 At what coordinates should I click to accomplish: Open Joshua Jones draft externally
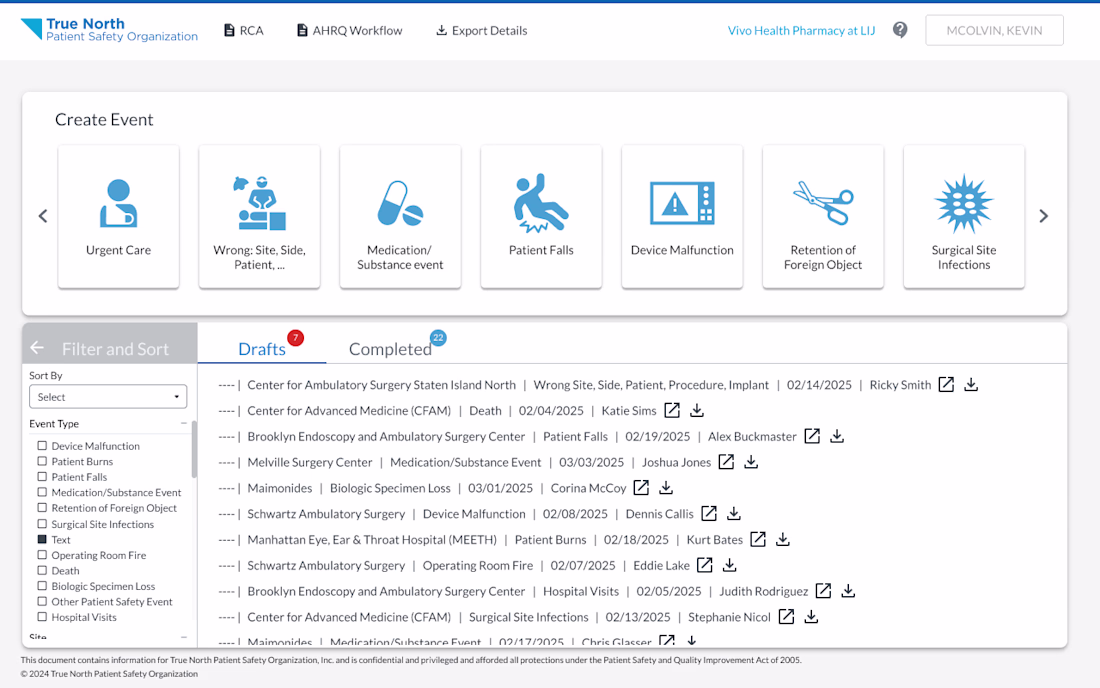pyautogui.click(x=727, y=462)
